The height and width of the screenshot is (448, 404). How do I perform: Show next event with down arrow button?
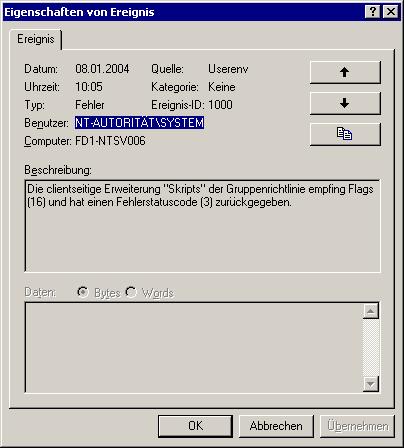coord(345,103)
